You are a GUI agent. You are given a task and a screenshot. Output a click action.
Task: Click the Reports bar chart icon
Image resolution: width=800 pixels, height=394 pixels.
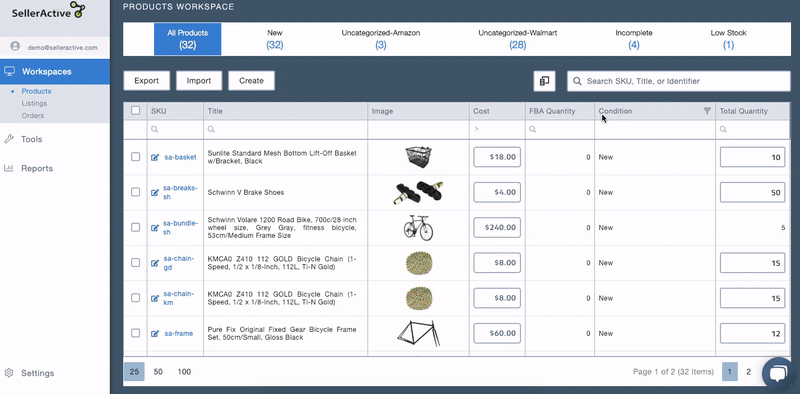click(x=9, y=168)
